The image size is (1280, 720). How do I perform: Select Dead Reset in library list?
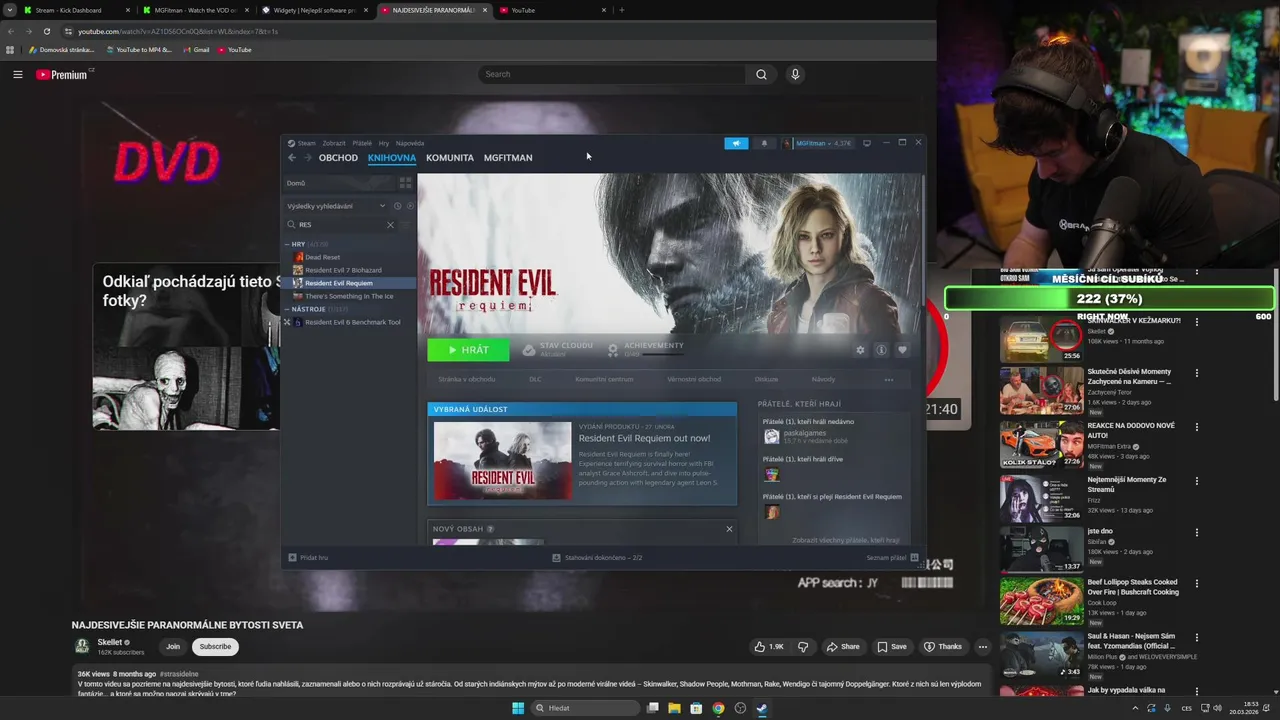322,257
